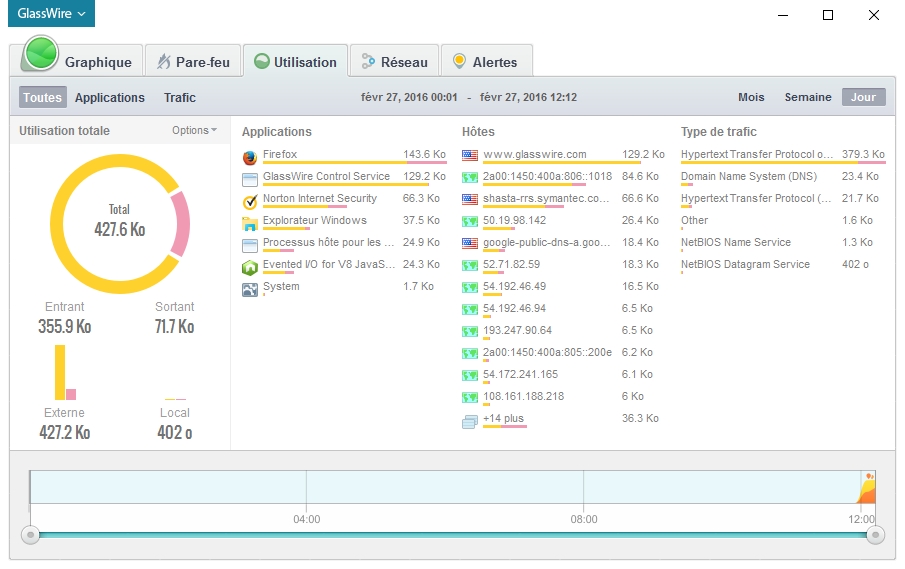Click the 193.247.90.64 host icon
This screenshot has height=569, width=905.
[x=470, y=331]
